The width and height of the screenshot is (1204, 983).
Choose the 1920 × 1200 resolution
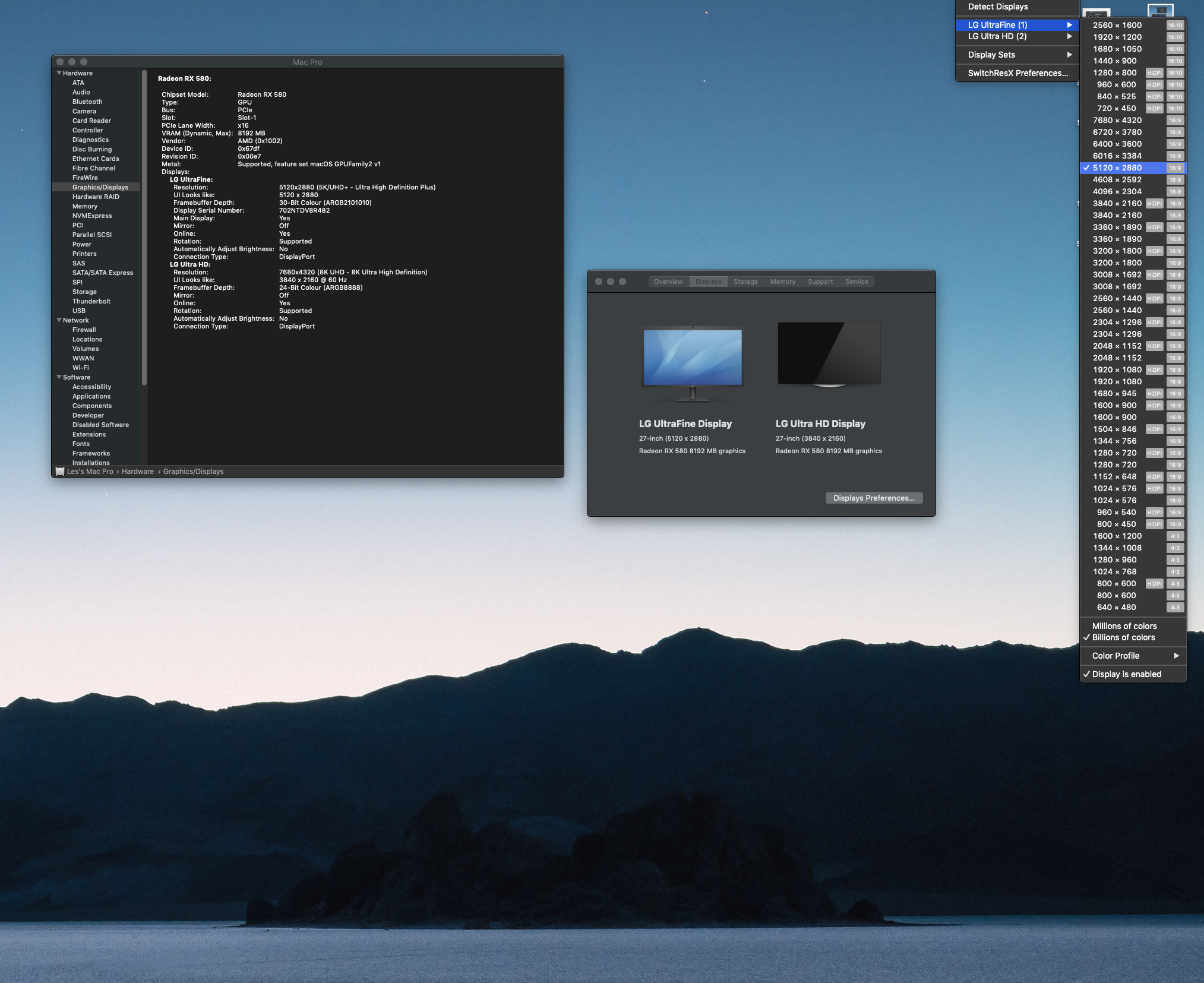(1133, 37)
